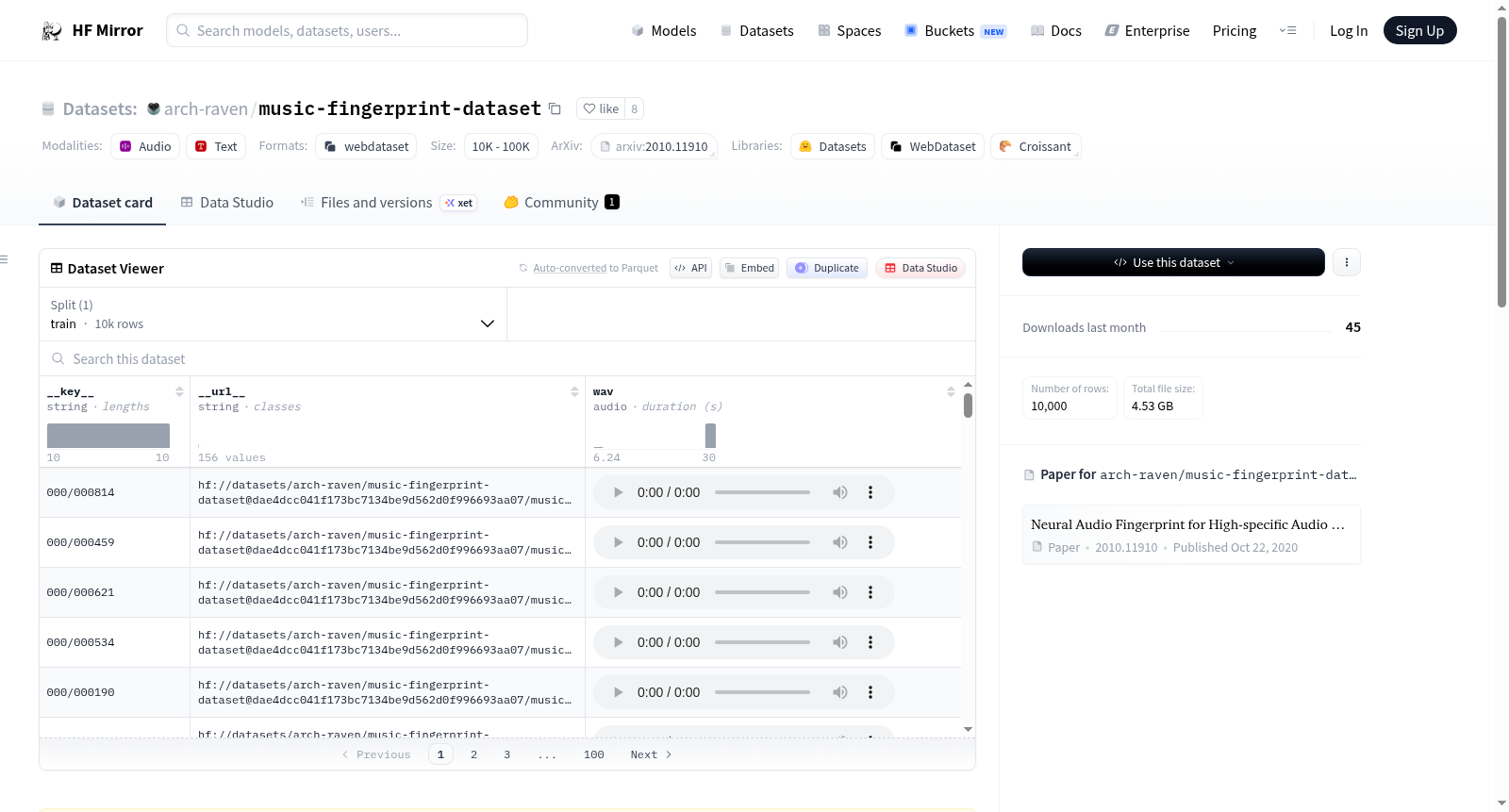1509x812 pixels.
Task: Open audio options for row 000/000534
Action: point(871,642)
